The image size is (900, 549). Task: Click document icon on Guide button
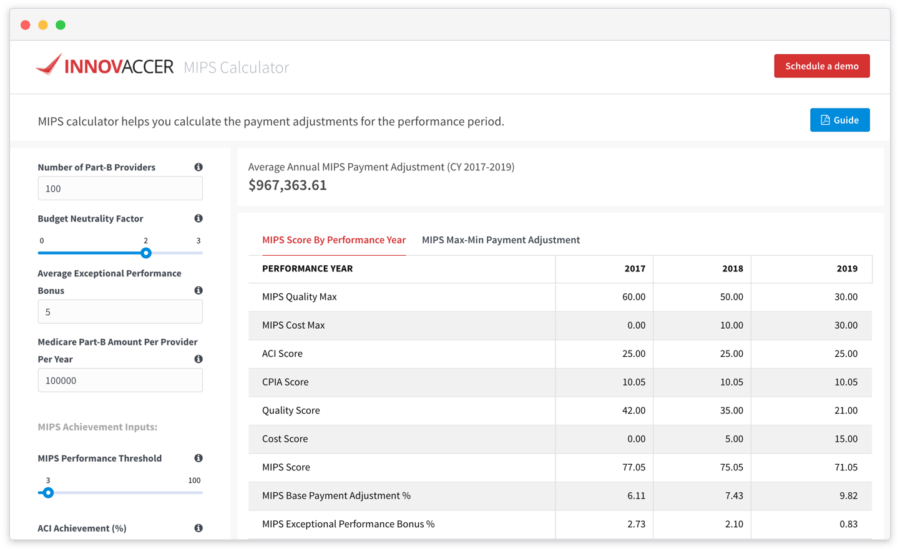point(825,120)
